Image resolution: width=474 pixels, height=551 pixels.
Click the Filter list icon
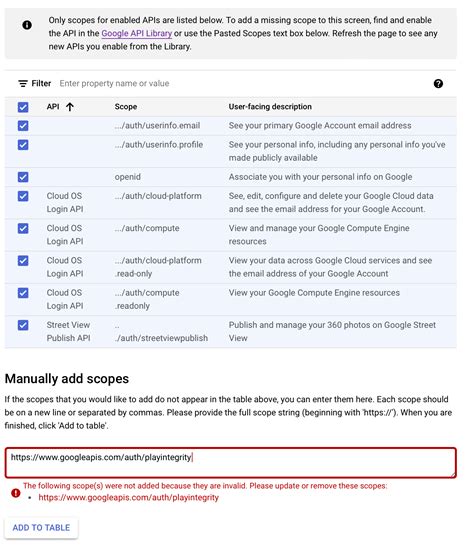[x=23, y=84]
